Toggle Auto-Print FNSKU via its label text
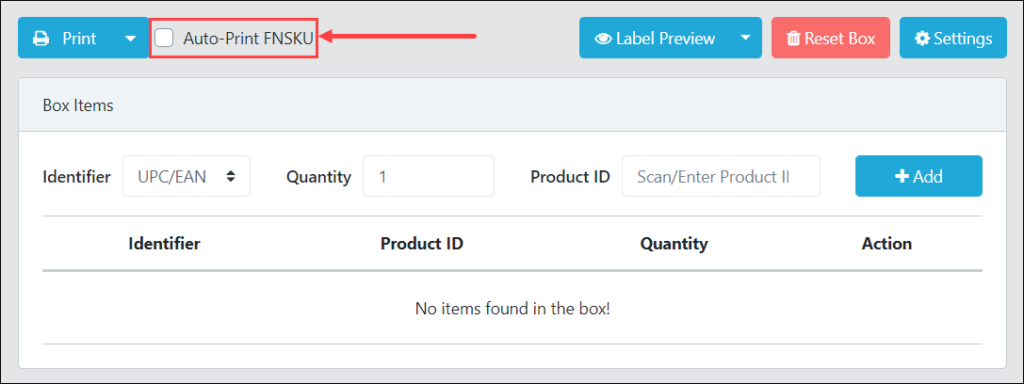 (x=248, y=39)
